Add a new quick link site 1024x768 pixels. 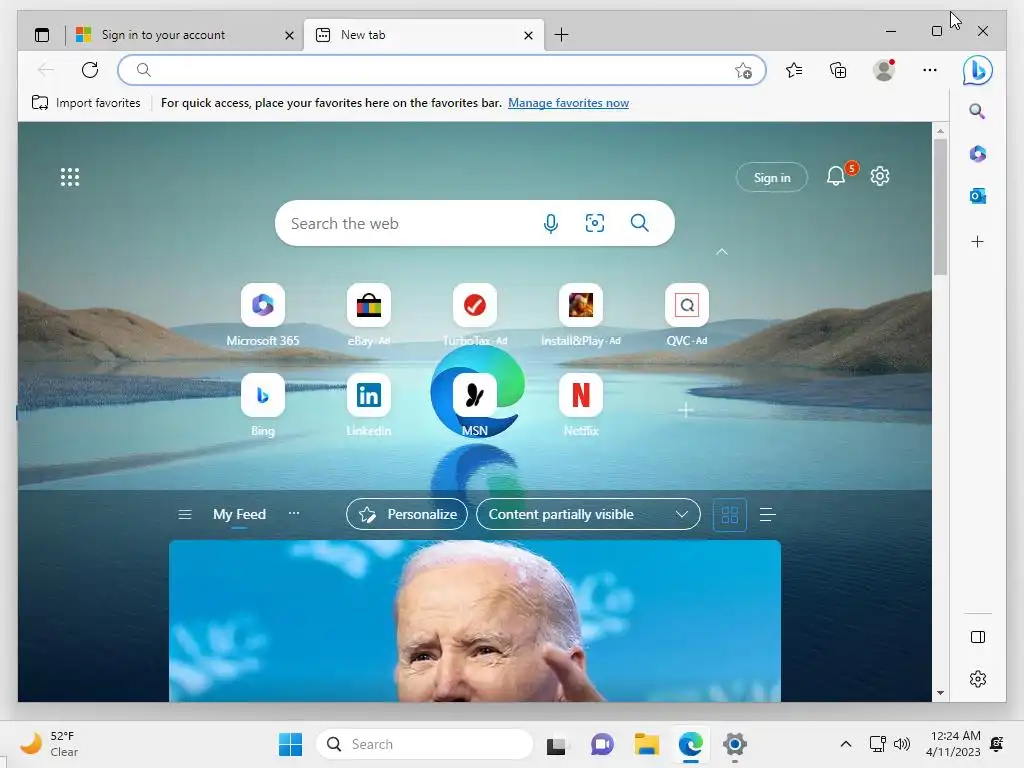pos(686,411)
